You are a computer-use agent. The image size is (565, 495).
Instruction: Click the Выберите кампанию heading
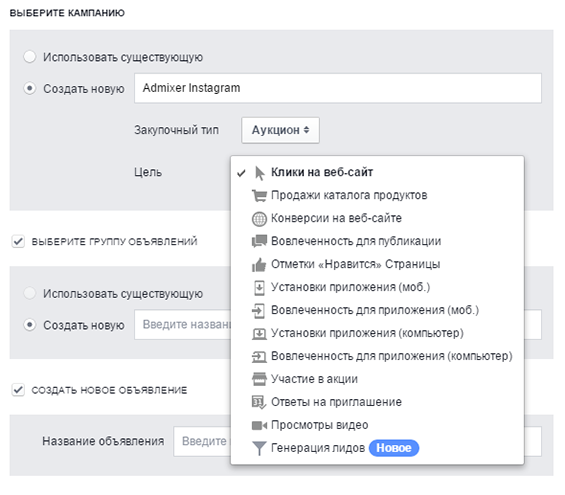(67, 13)
